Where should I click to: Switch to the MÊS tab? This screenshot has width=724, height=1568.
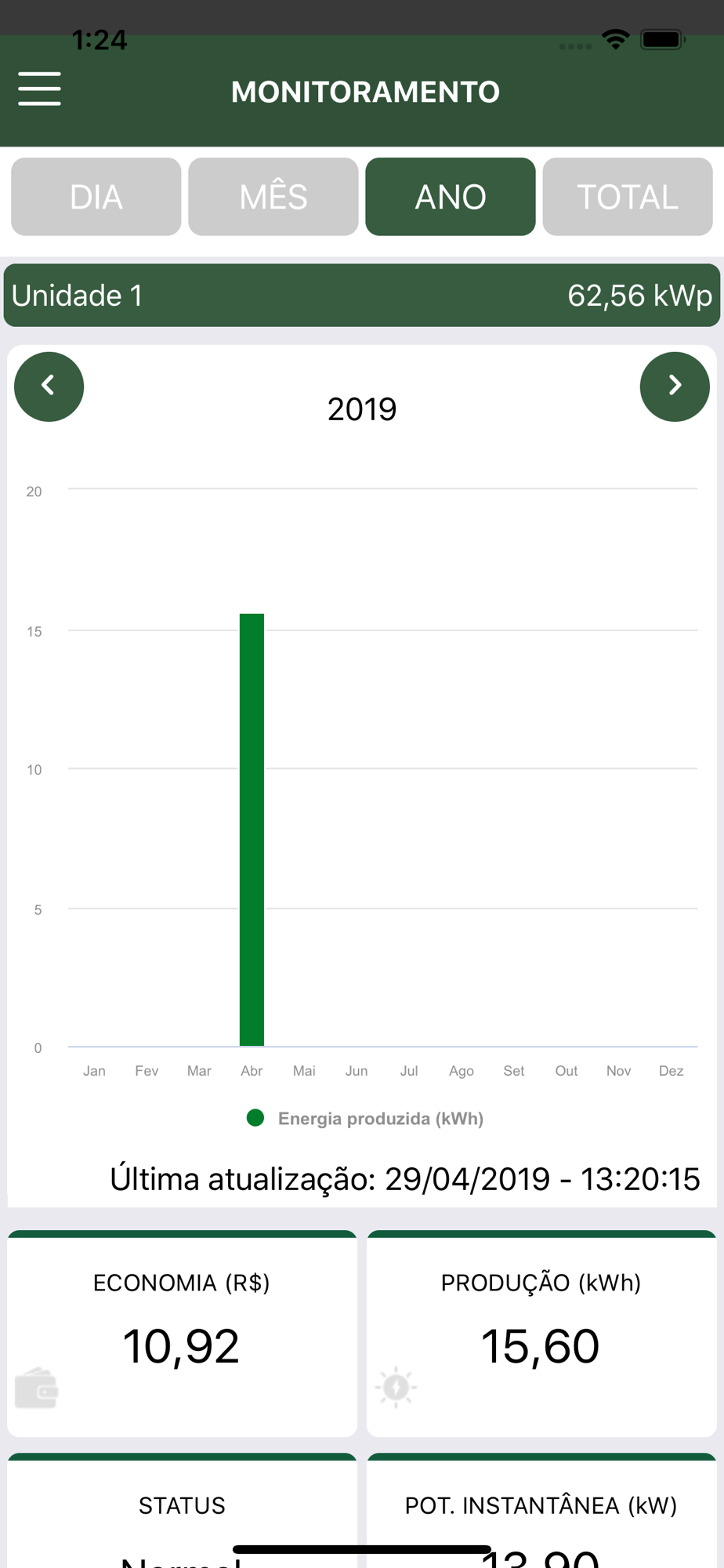(273, 197)
